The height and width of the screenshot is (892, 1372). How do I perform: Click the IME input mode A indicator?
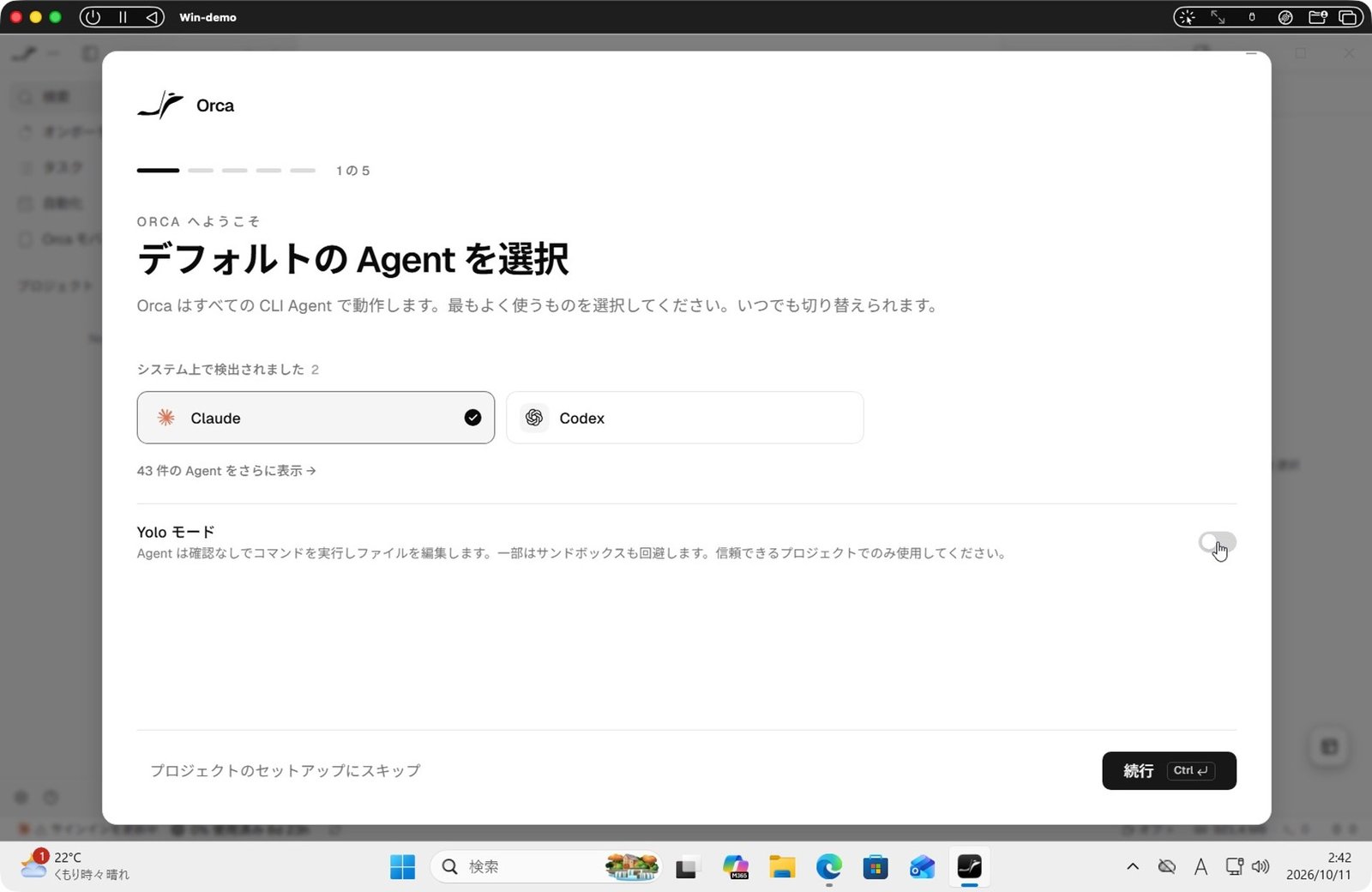1200,866
